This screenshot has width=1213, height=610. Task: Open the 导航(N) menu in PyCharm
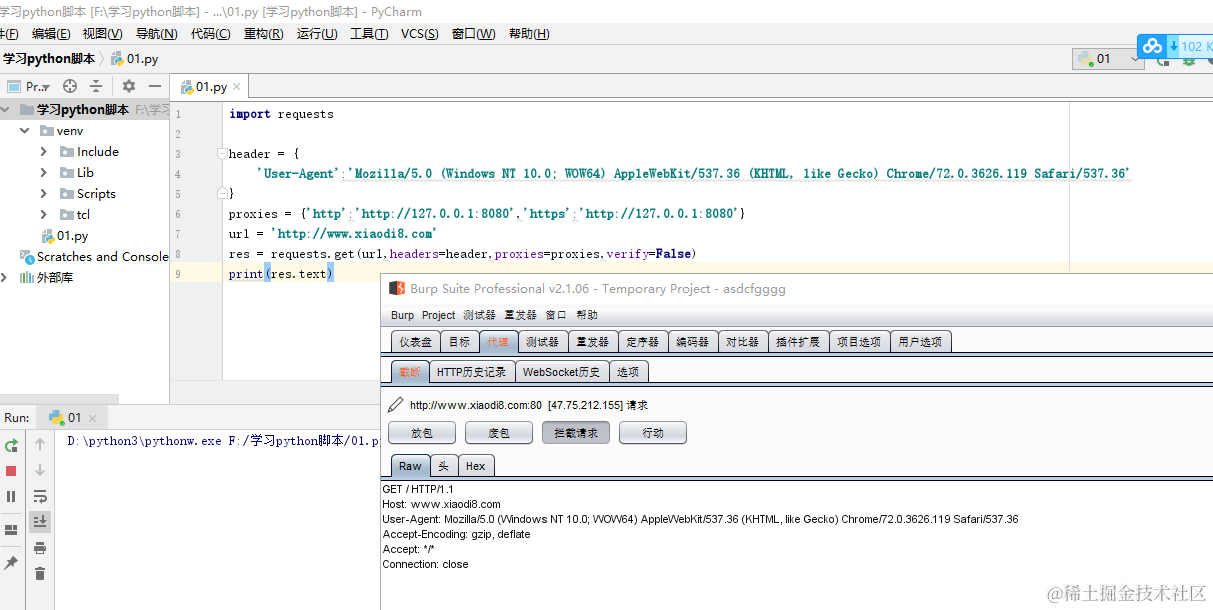(156, 34)
